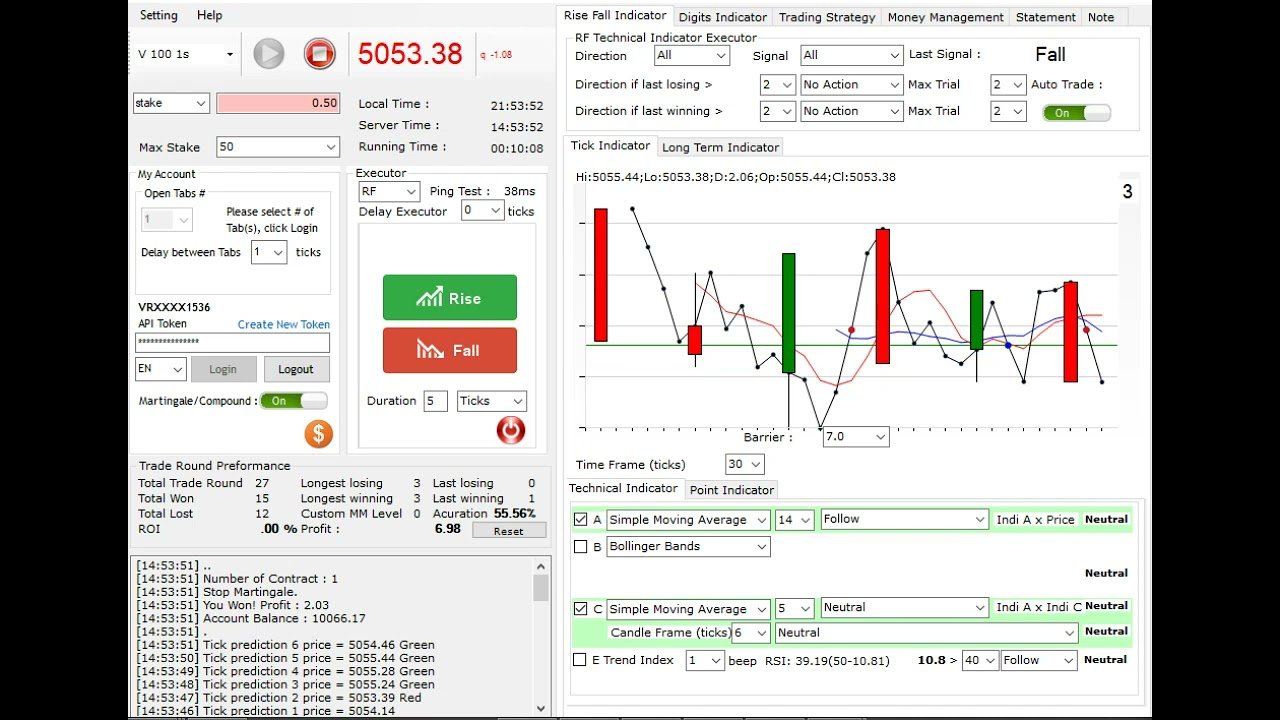The height and width of the screenshot is (720, 1280).
Task: Select the Rise Fall Indicator tab
Action: [615, 15]
